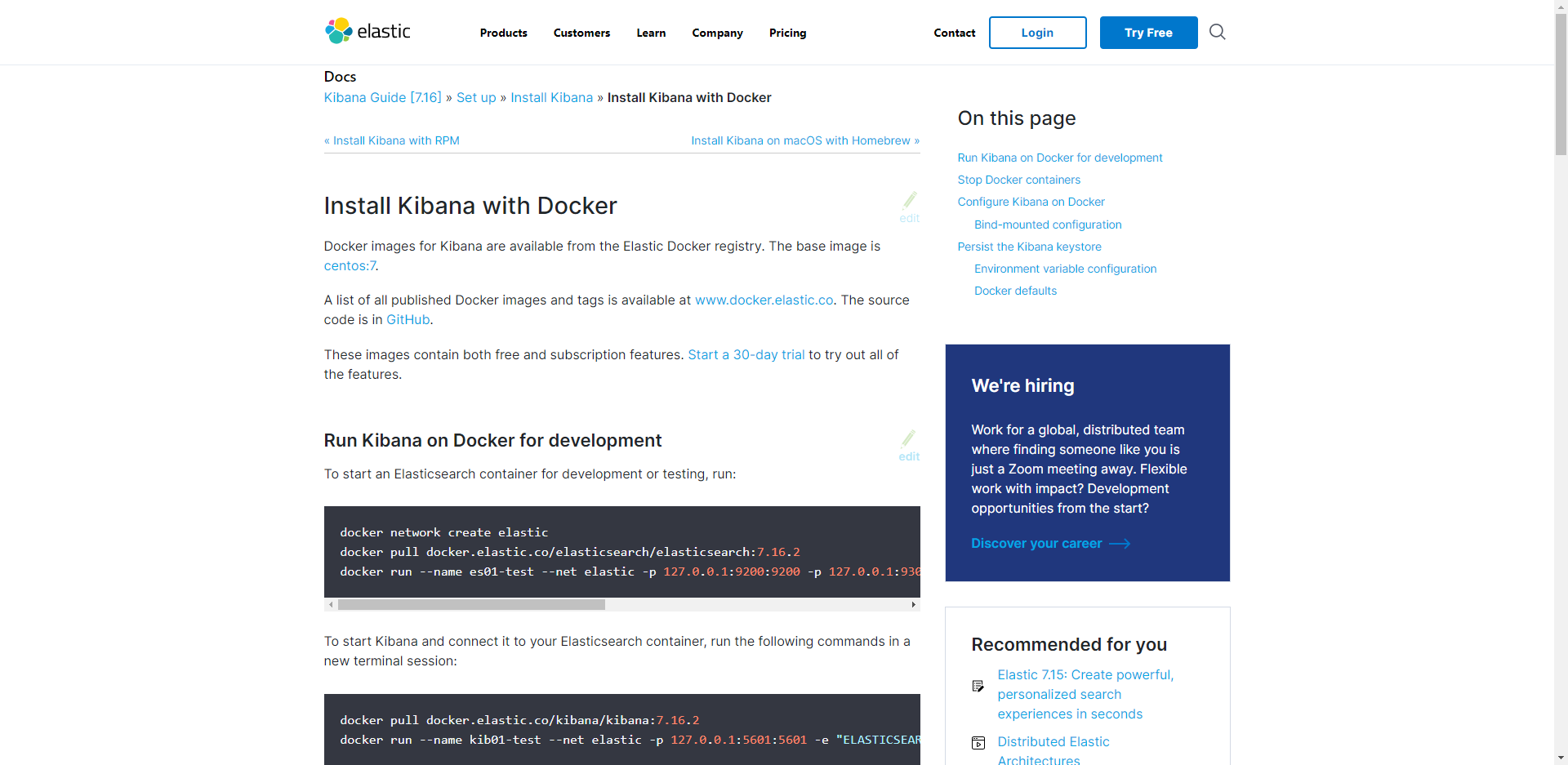Click the page vertical scrollbar thumb

[x=1561, y=85]
